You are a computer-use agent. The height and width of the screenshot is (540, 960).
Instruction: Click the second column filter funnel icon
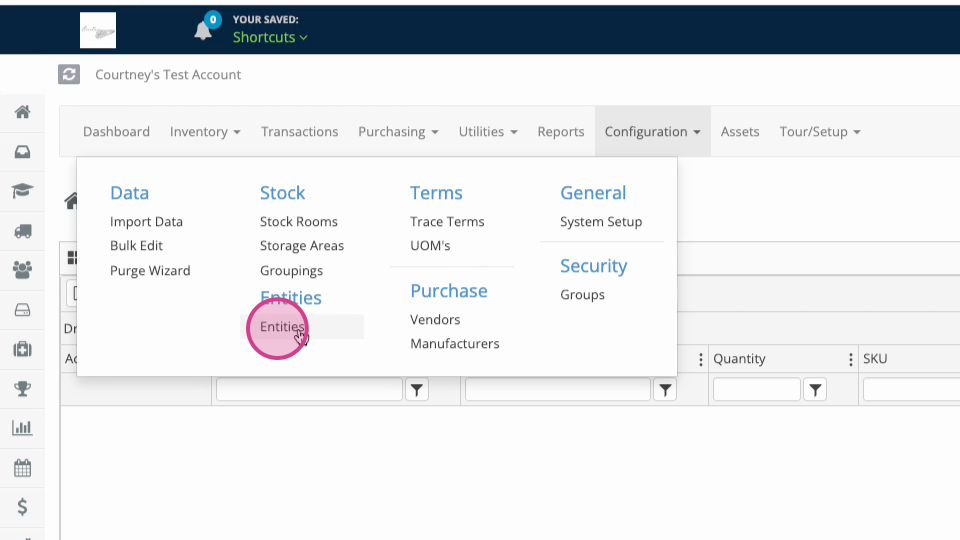coord(665,389)
